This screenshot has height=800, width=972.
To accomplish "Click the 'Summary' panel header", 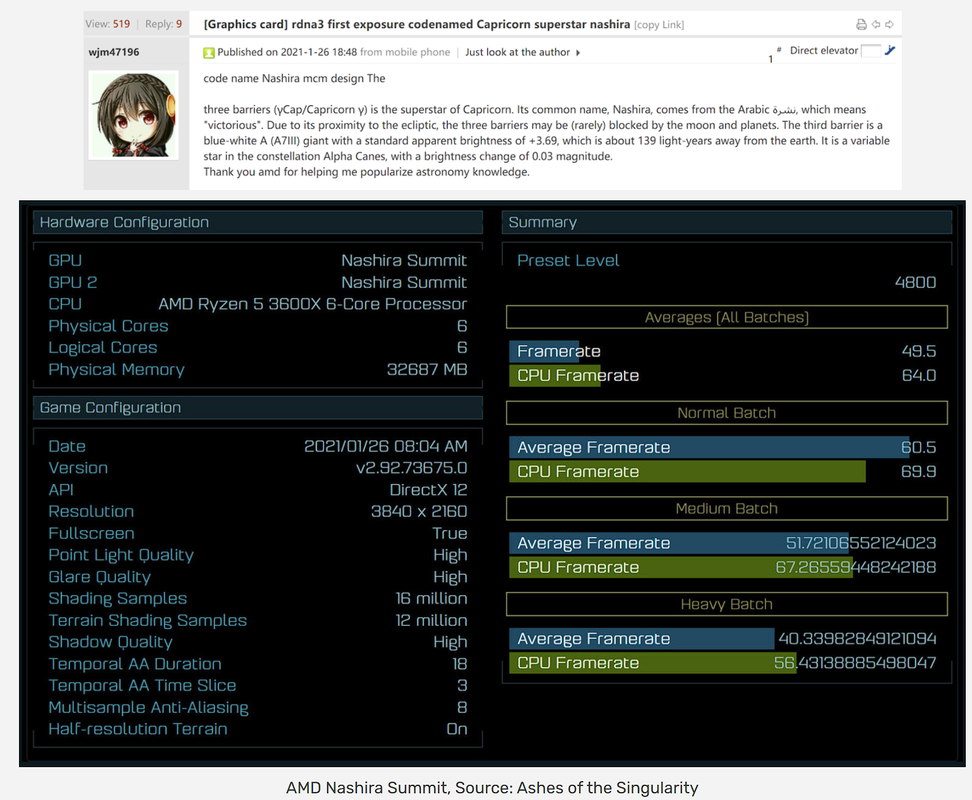I will pyautogui.click(x=727, y=222).
